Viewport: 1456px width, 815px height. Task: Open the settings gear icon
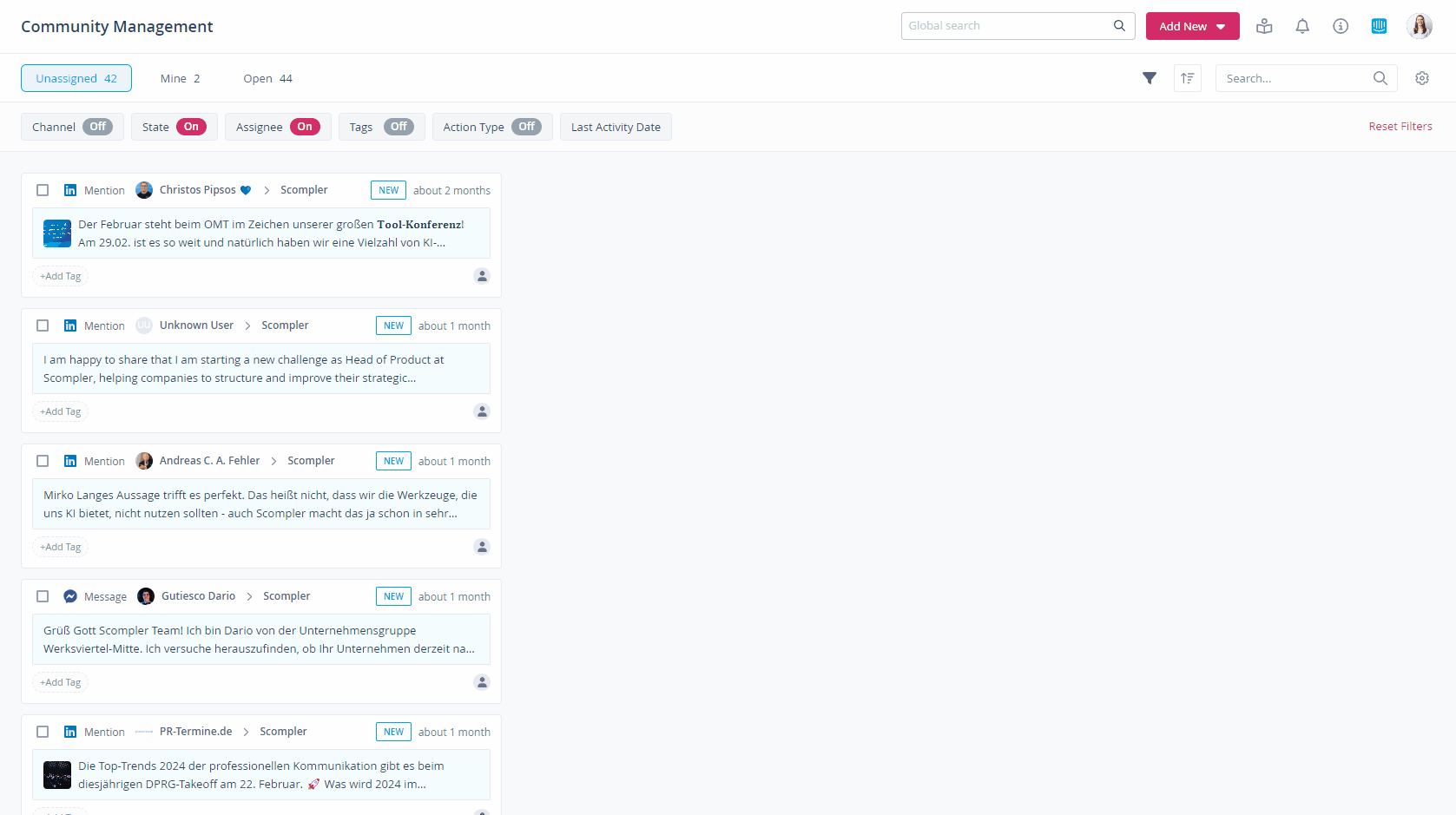(x=1421, y=78)
